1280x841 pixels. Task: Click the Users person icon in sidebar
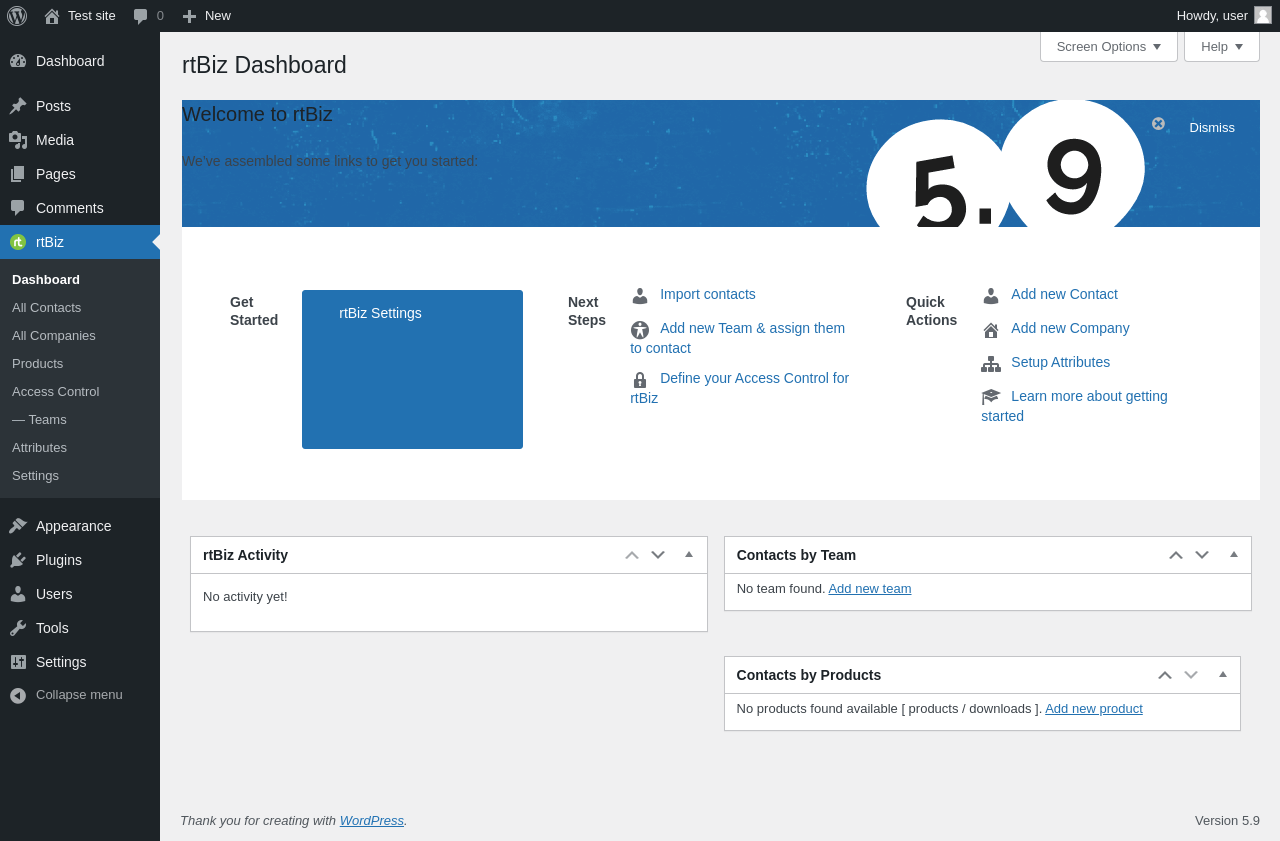click(x=18, y=594)
